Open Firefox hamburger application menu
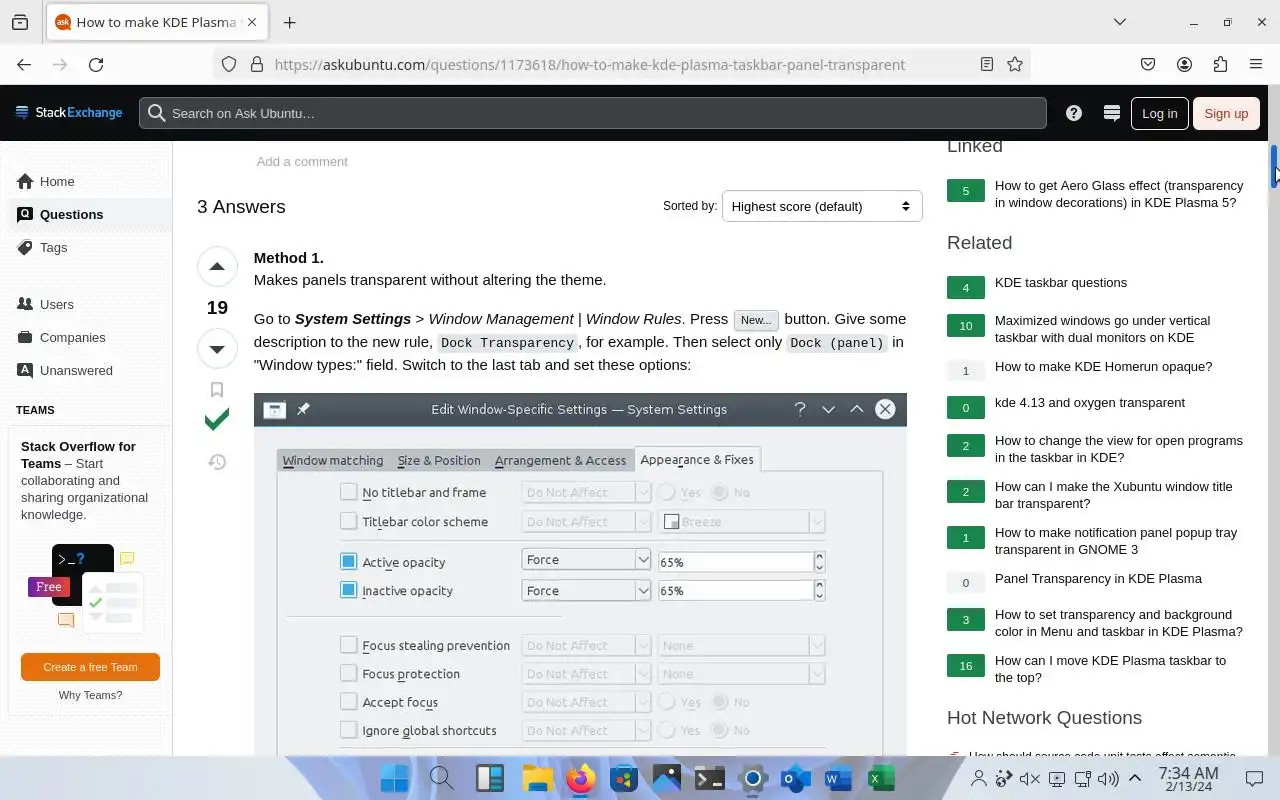1280x800 pixels. (1256, 64)
